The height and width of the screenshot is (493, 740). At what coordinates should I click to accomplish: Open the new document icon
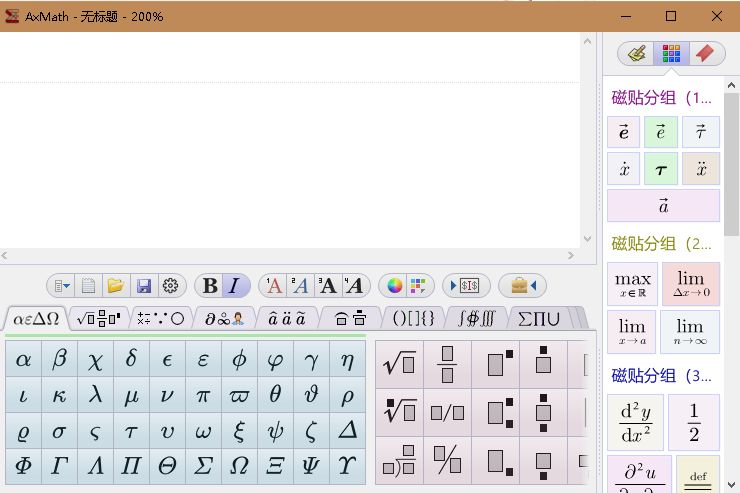click(88, 285)
